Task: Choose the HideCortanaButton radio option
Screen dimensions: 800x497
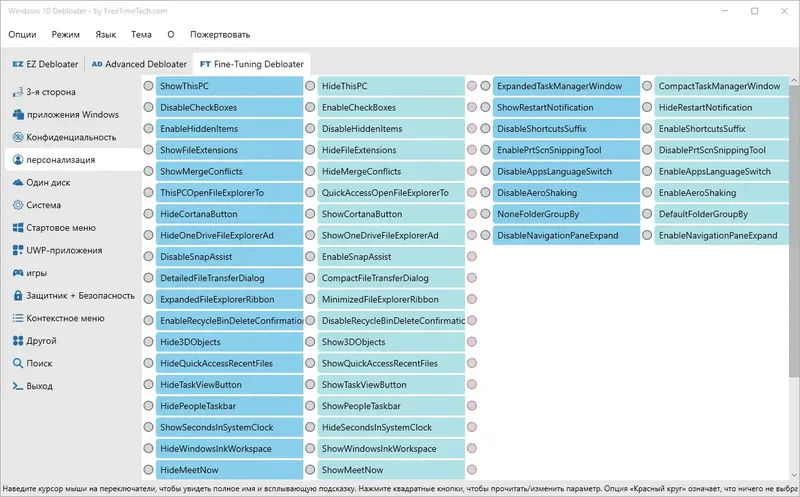Action: (x=148, y=215)
